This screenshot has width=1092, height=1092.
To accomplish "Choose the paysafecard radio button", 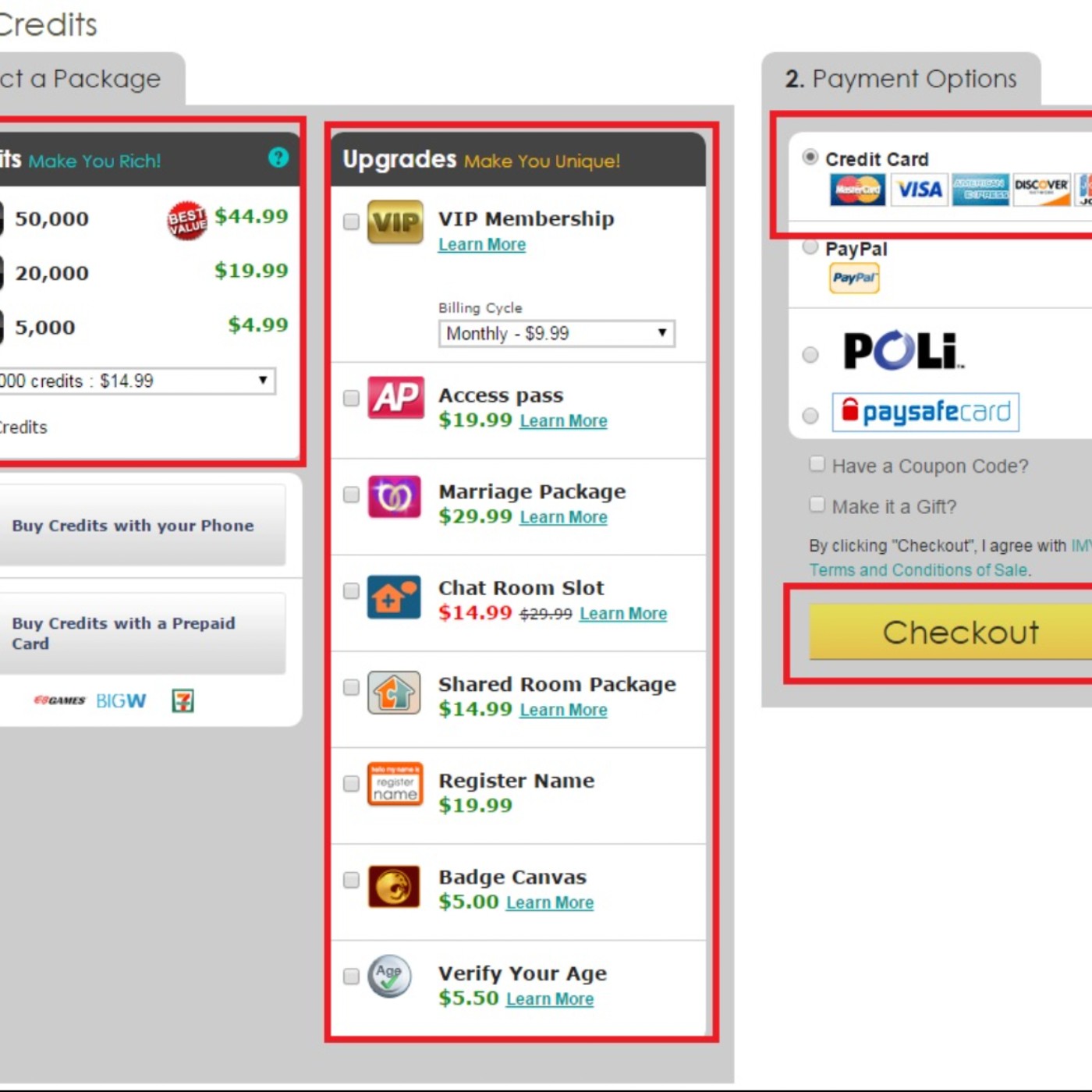I will (810, 415).
